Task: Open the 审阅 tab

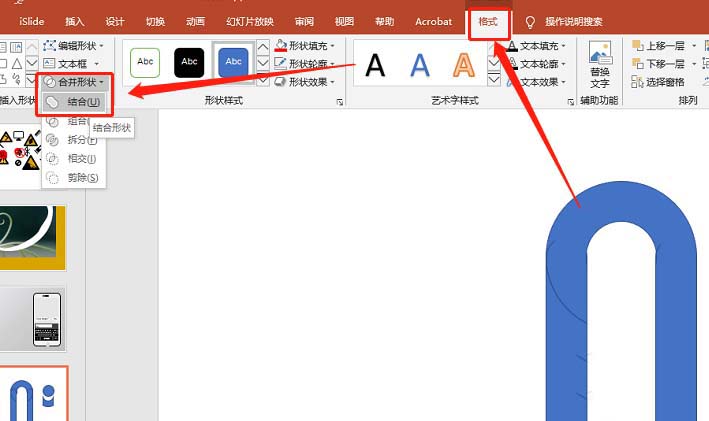Action: (304, 22)
